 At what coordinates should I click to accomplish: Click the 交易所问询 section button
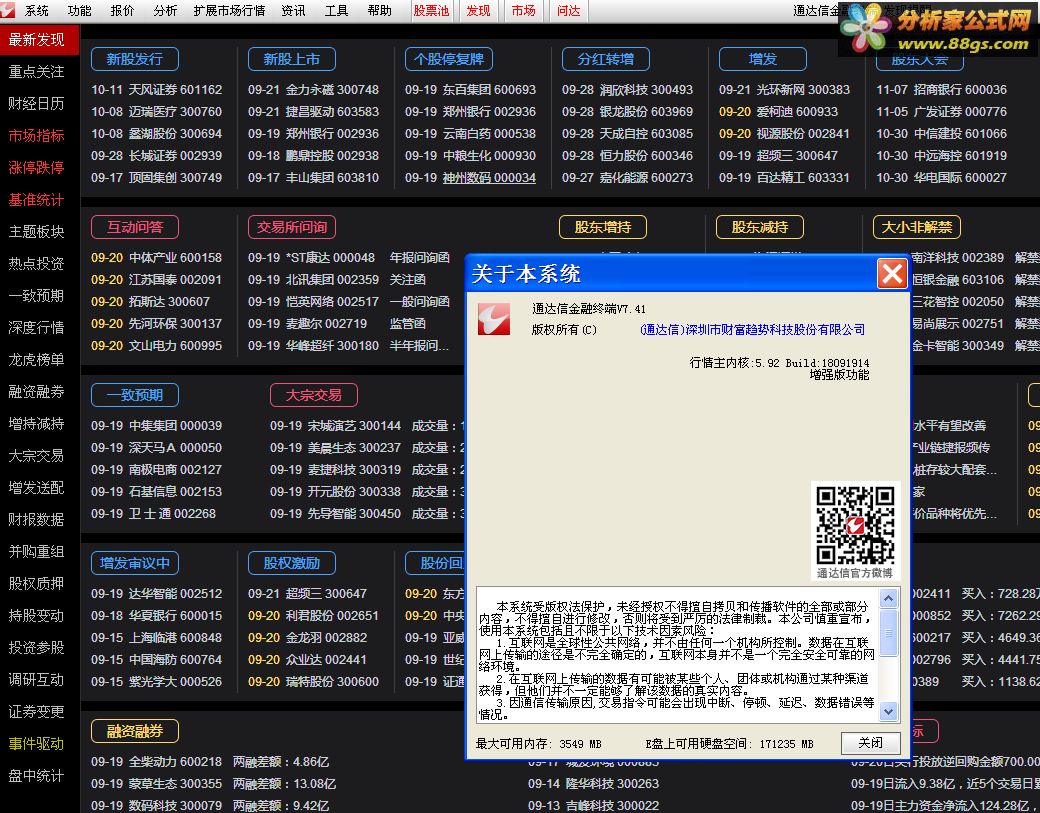point(292,227)
